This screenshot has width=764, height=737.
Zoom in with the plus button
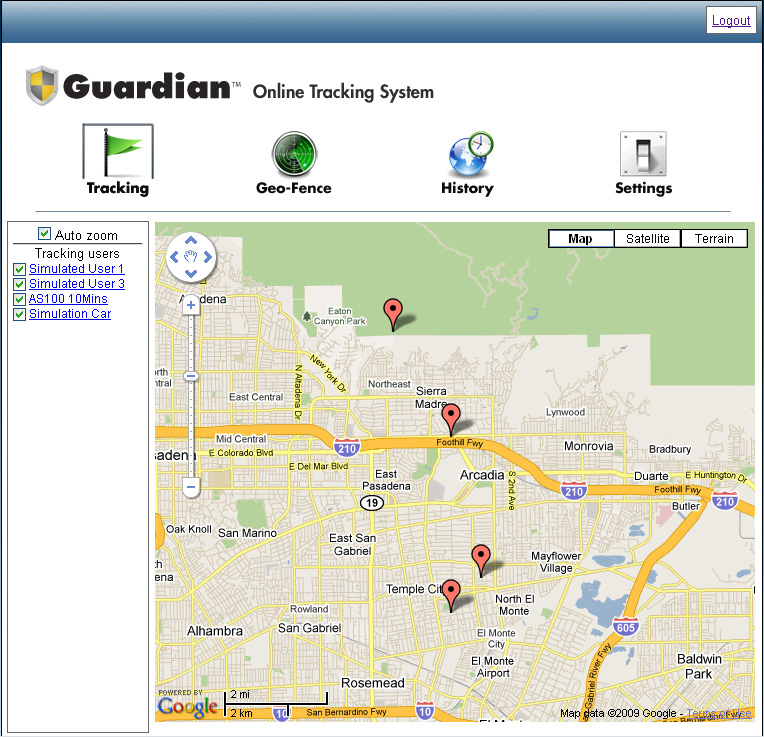(191, 305)
